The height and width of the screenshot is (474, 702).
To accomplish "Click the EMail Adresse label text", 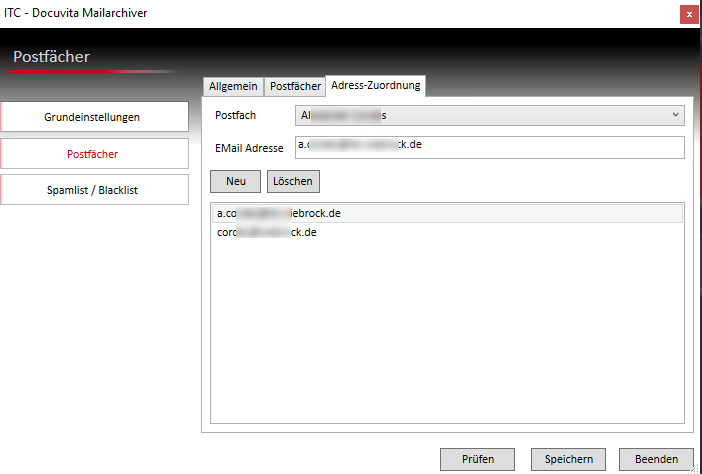I will tap(250, 148).
